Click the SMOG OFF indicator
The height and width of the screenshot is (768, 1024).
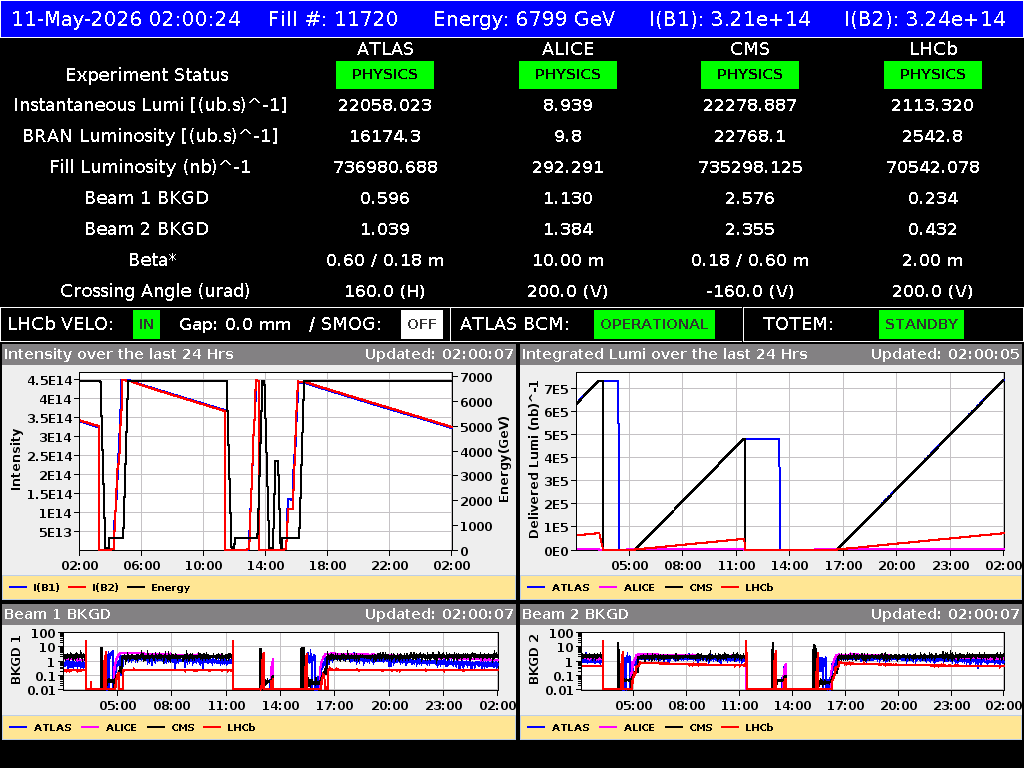(x=422, y=325)
